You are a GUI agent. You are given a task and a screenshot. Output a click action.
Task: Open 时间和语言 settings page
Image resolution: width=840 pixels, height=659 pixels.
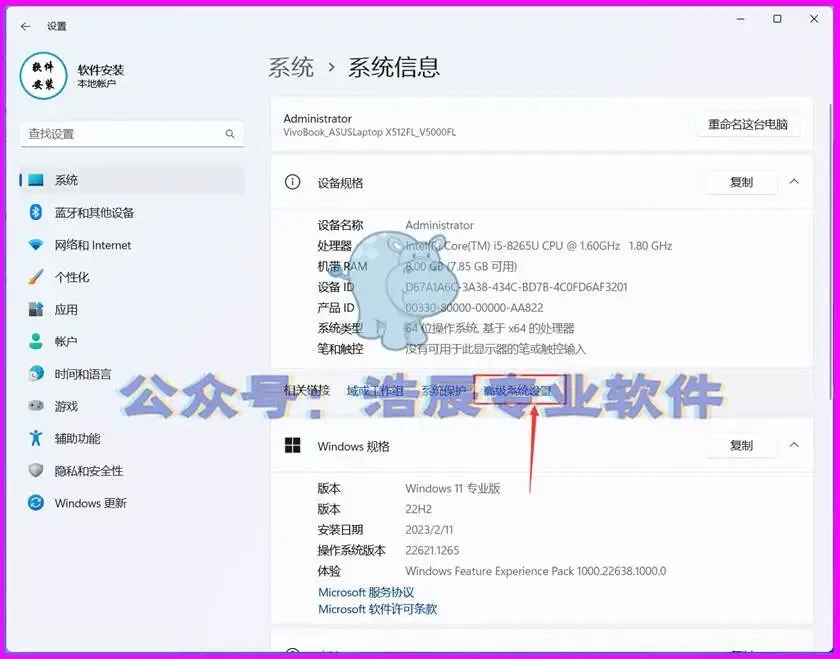click(x=132, y=373)
